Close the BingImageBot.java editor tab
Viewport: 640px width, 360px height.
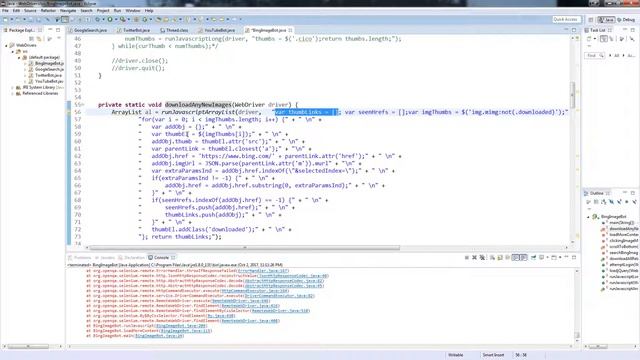(x=290, y=30)
